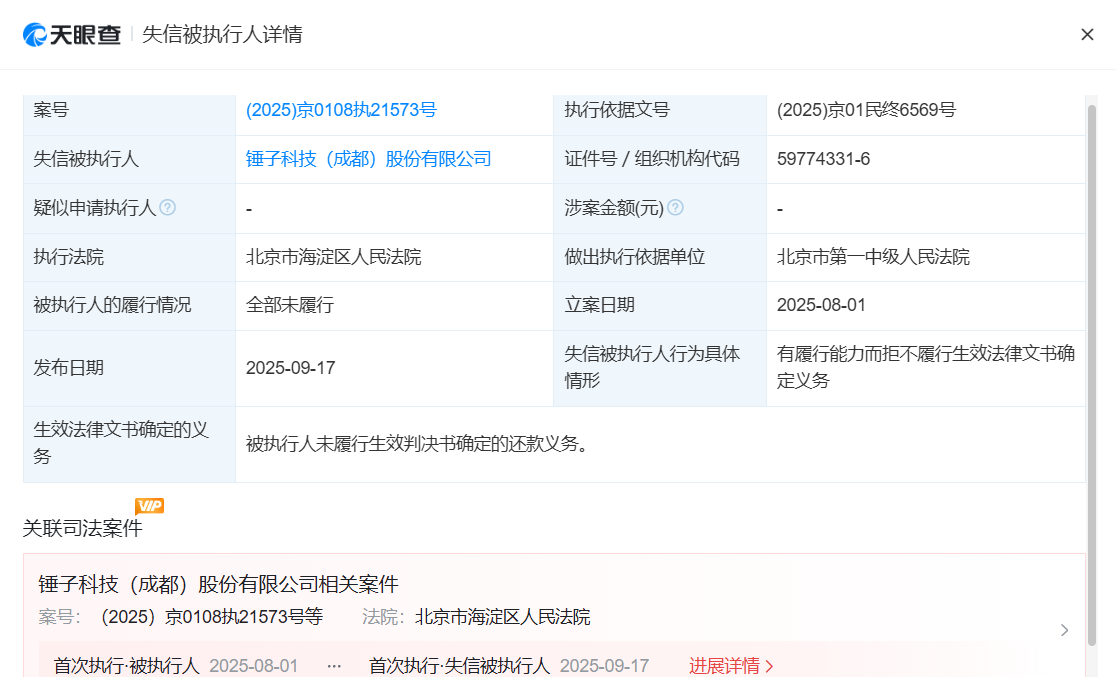Click 锤子科技（成都）股份有限公司相关案件 card title
Viewport: 1116px width, 694px height.
[x=219, y=584]
